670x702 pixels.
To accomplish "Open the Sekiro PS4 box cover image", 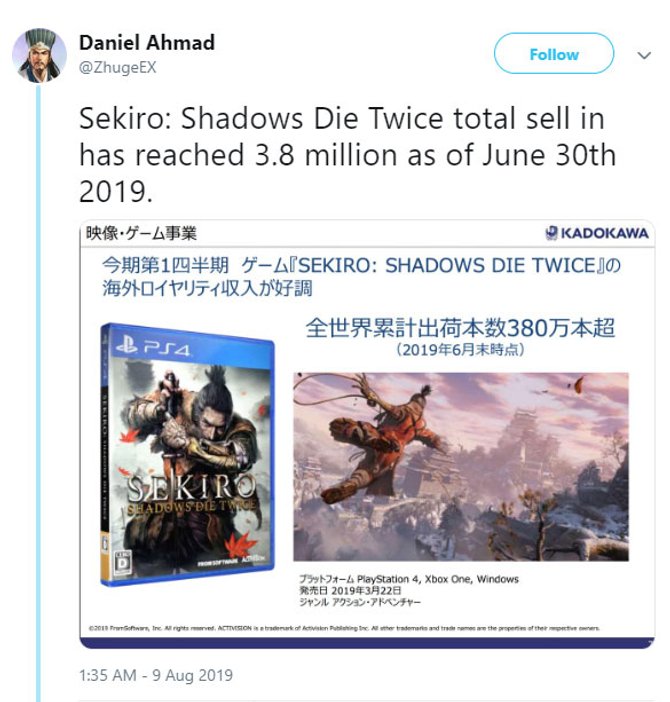I will pos(188,454).
